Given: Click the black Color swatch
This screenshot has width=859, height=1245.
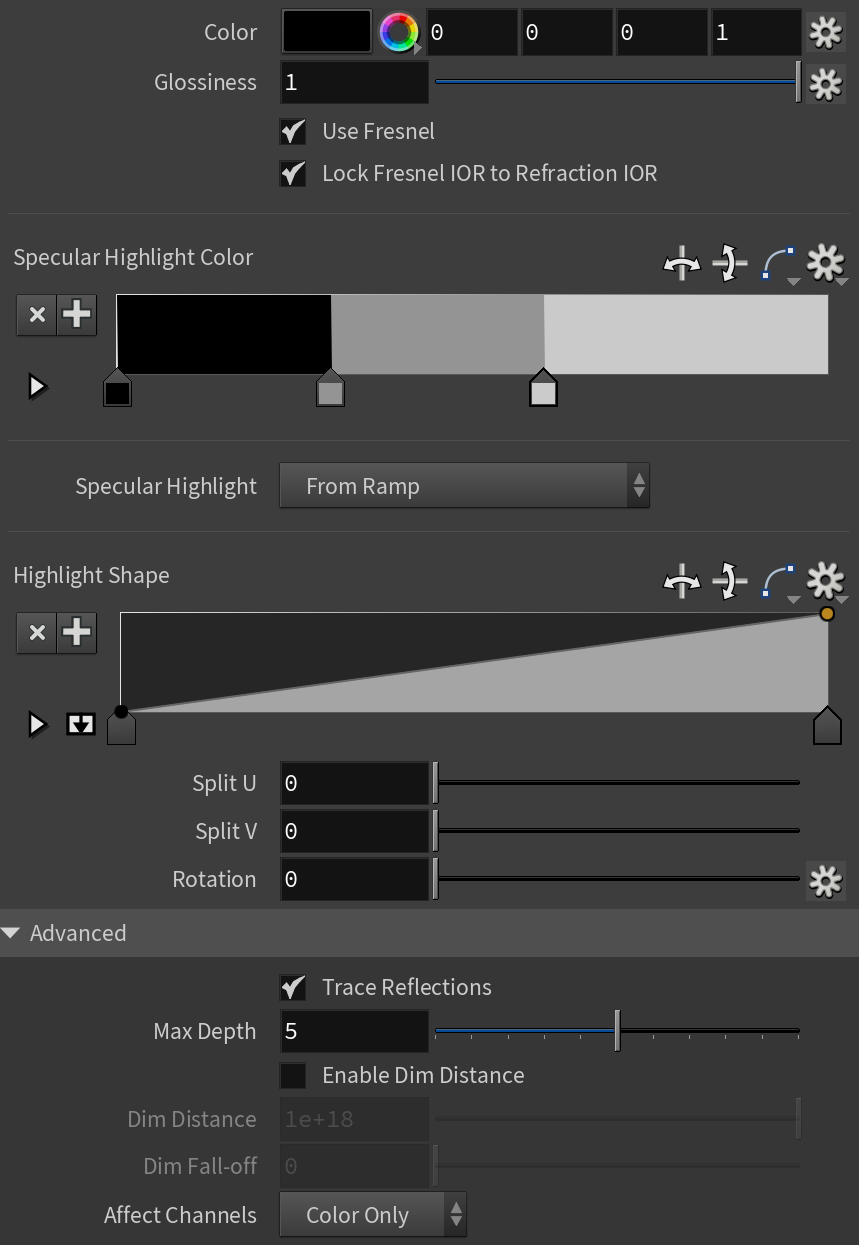Looking at the screenshot, I should pos(327,32).
